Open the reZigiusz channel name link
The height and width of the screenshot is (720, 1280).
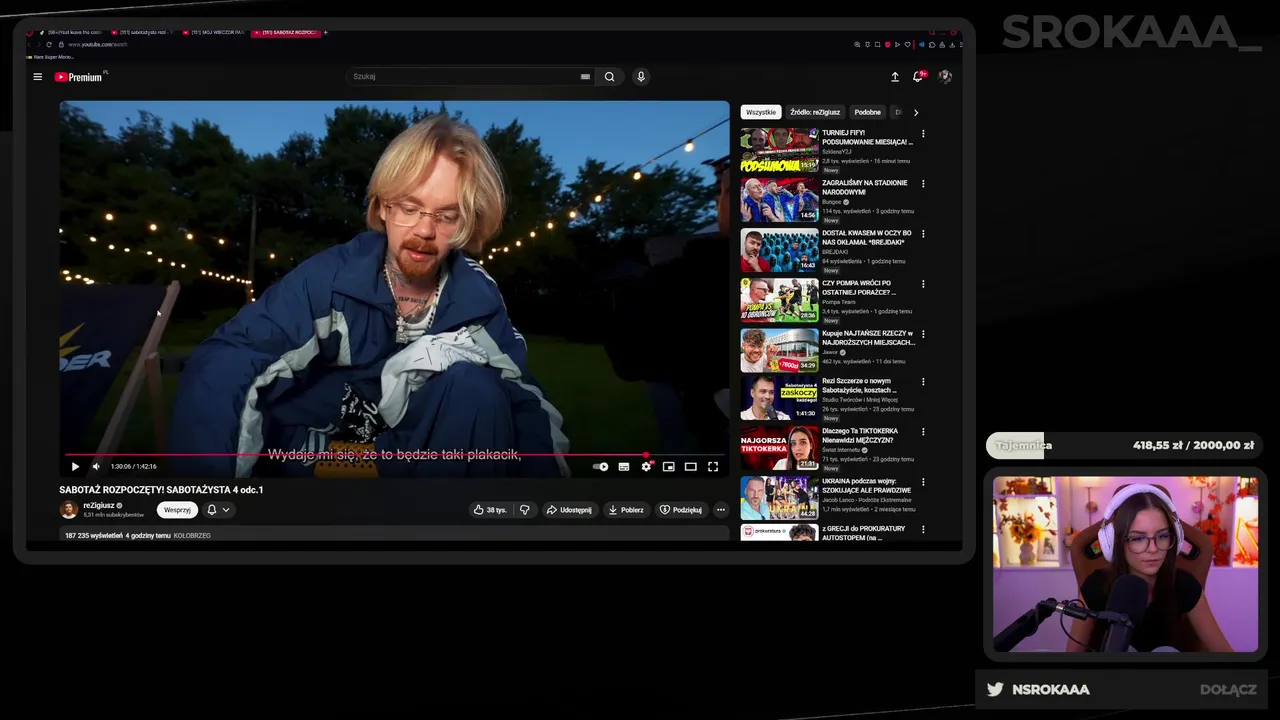pos(99,506)
